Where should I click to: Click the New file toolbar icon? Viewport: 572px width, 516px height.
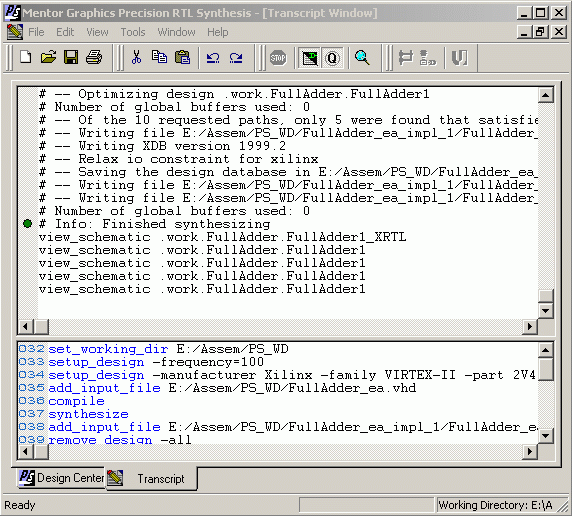(26, 57)
